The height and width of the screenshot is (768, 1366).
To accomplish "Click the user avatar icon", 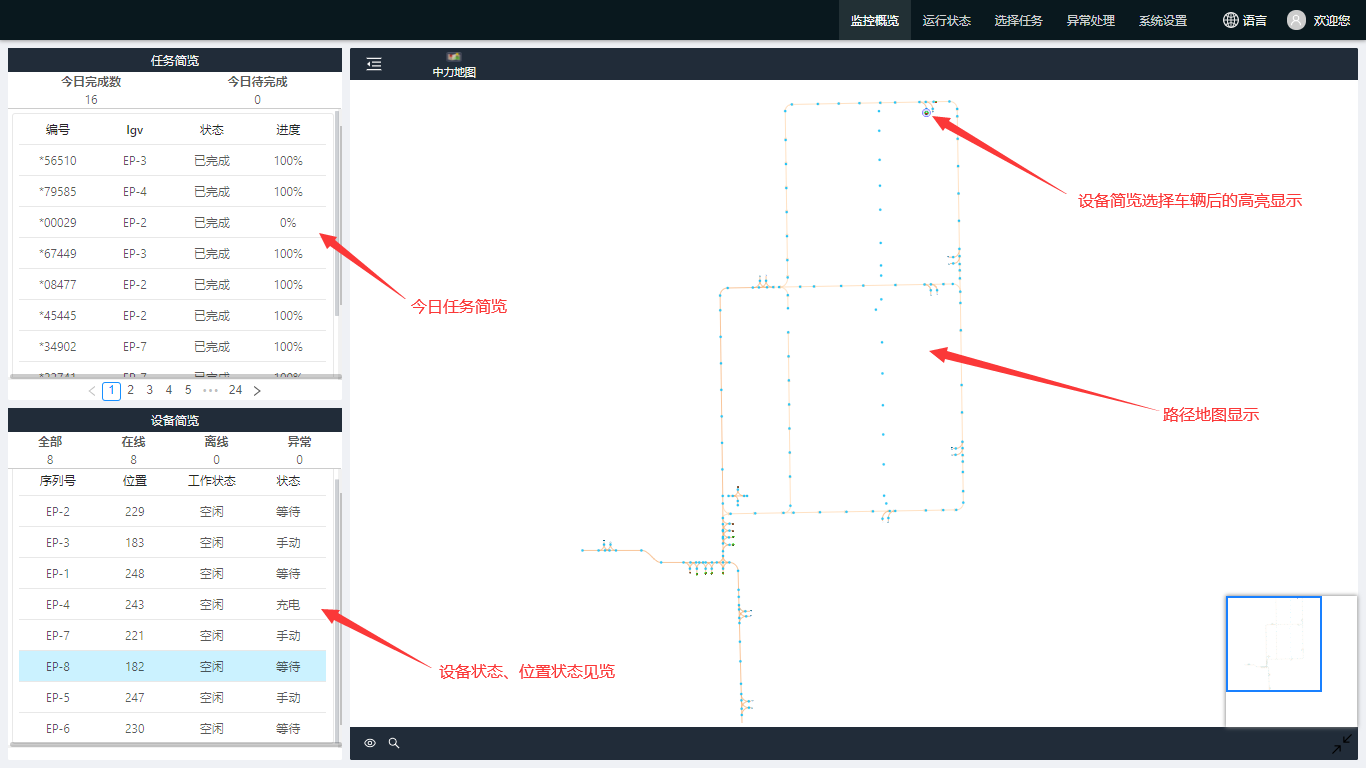I will point(1296,20).
